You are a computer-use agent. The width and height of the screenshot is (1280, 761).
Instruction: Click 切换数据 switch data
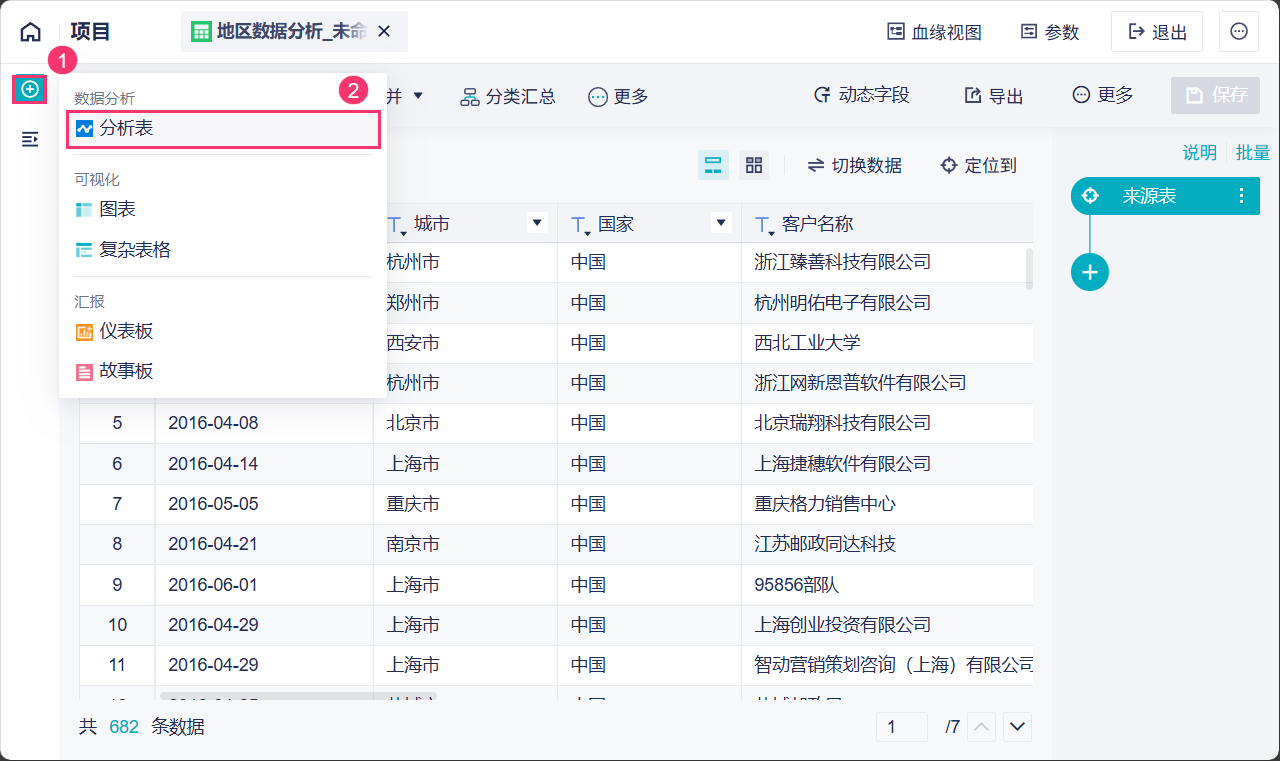point(855,165)
